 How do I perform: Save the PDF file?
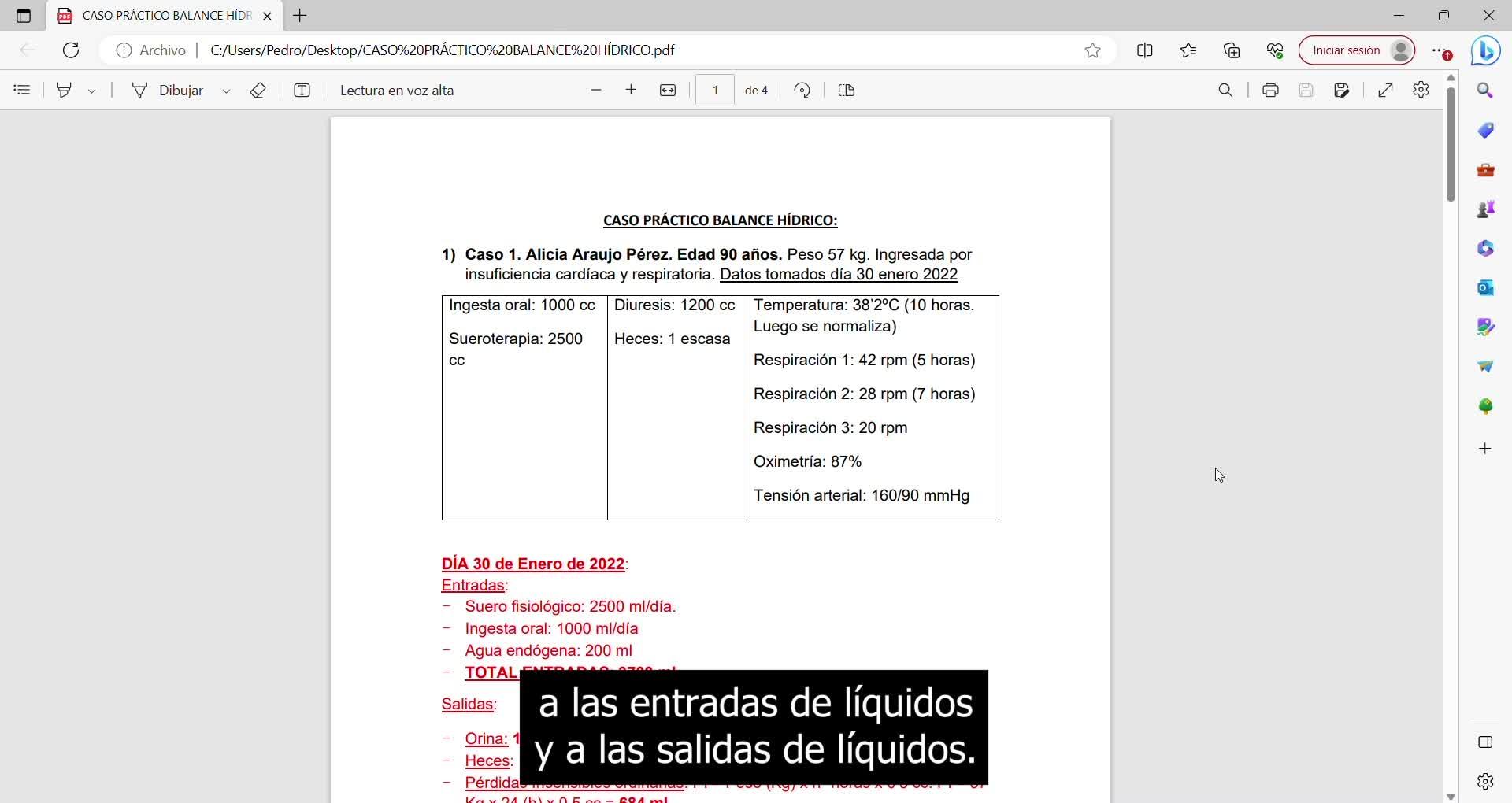tap(1306, 91)
